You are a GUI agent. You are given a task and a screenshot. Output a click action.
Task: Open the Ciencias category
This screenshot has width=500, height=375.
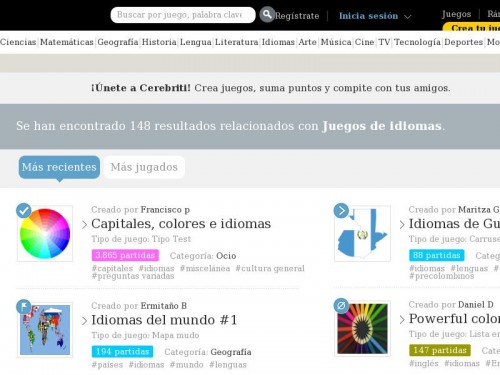click(18, 42)
